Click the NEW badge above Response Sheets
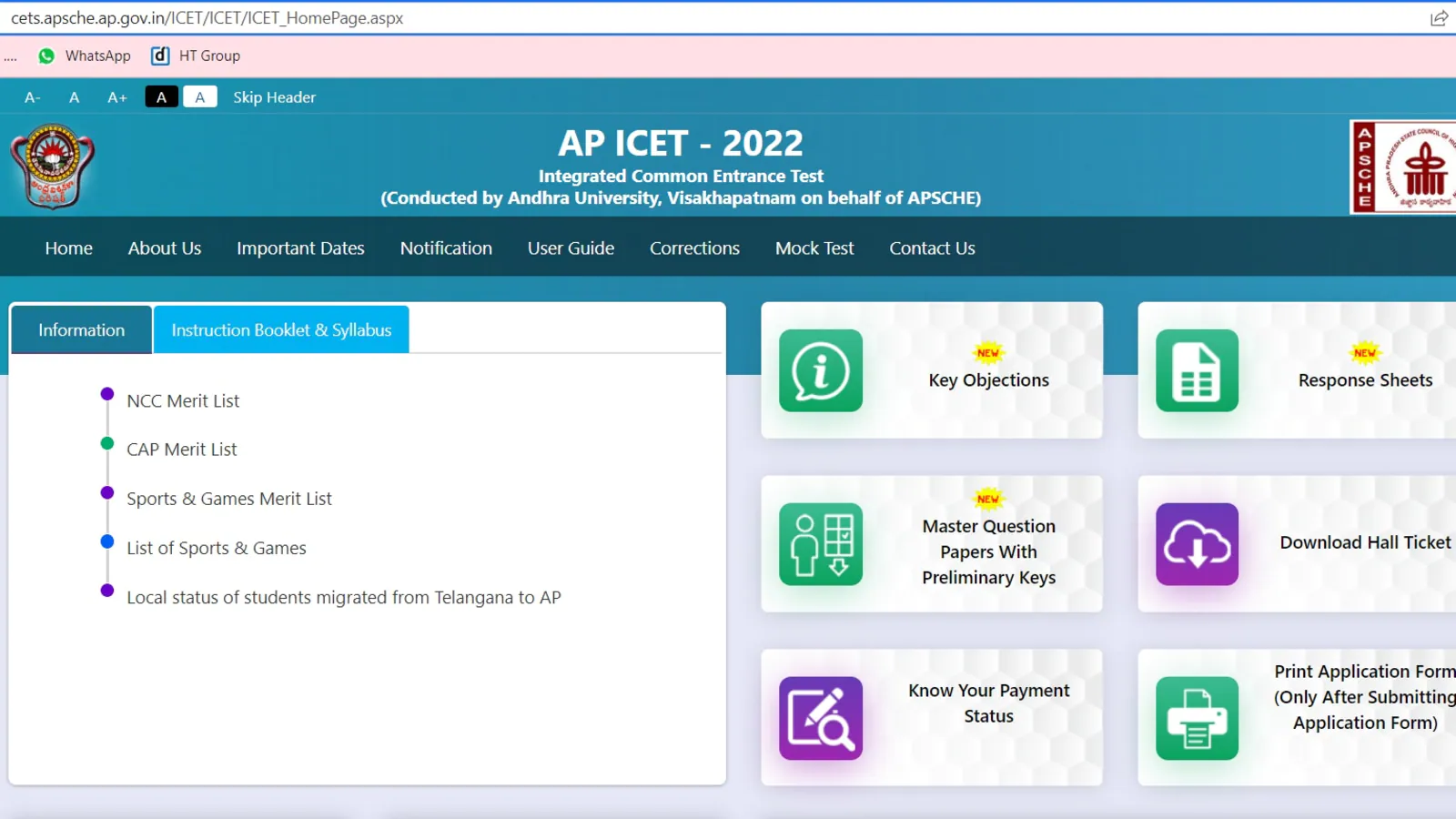This screenshot has width=1456, height=819. 1365,352
